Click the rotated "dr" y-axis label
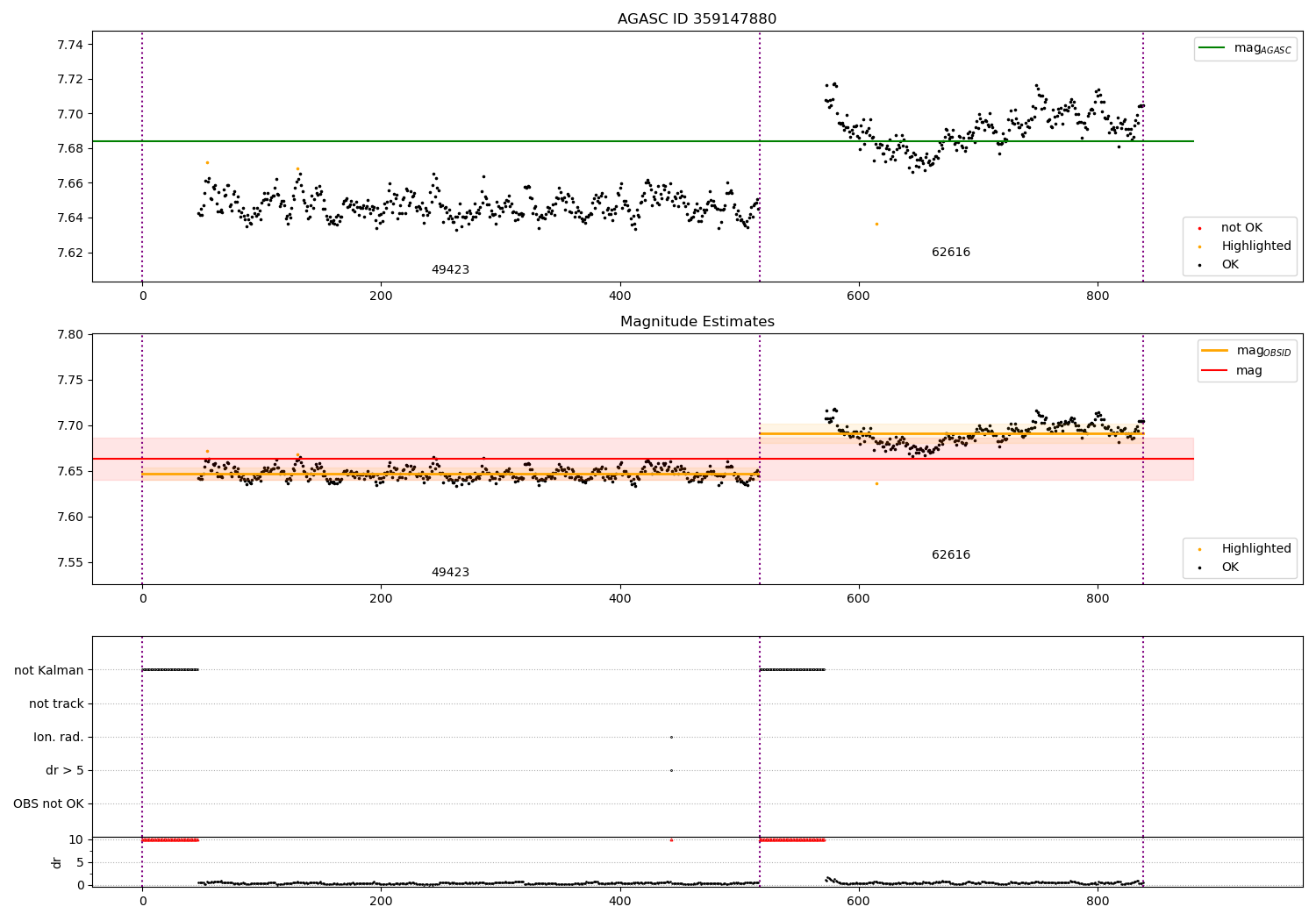The width and height of the screenshot is (1316, 921). click(x=57, y=862)
